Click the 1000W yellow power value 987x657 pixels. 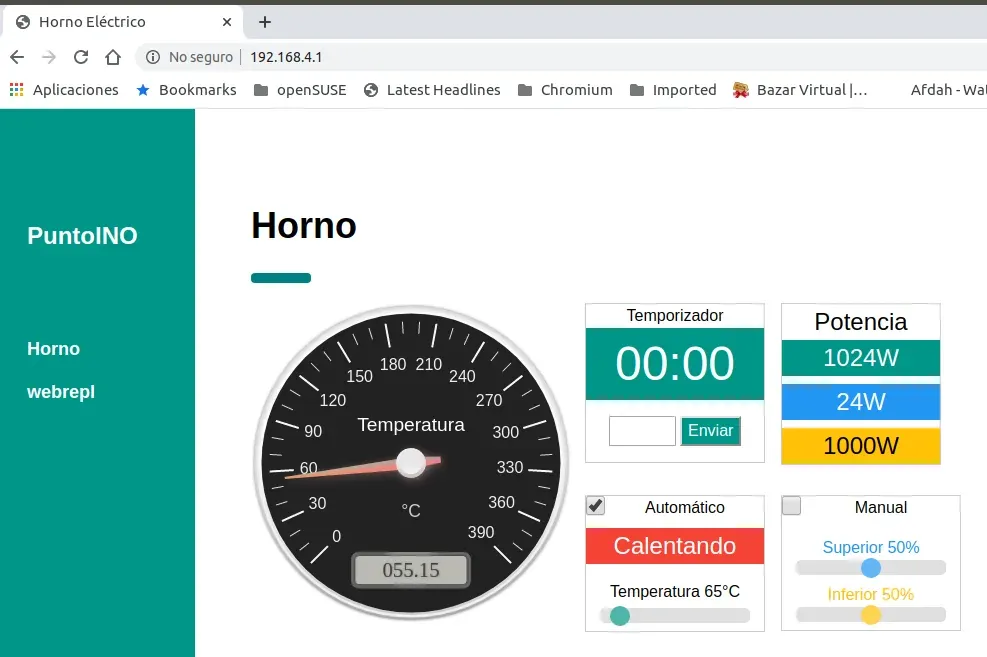860,446
